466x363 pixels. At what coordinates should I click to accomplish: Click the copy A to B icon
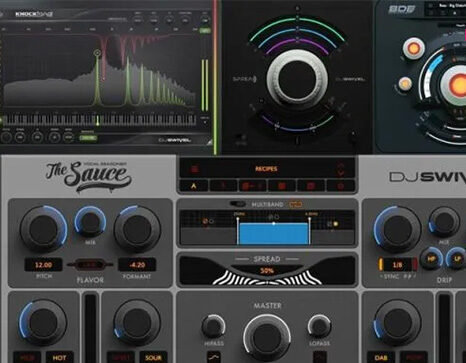pos(252,186)
